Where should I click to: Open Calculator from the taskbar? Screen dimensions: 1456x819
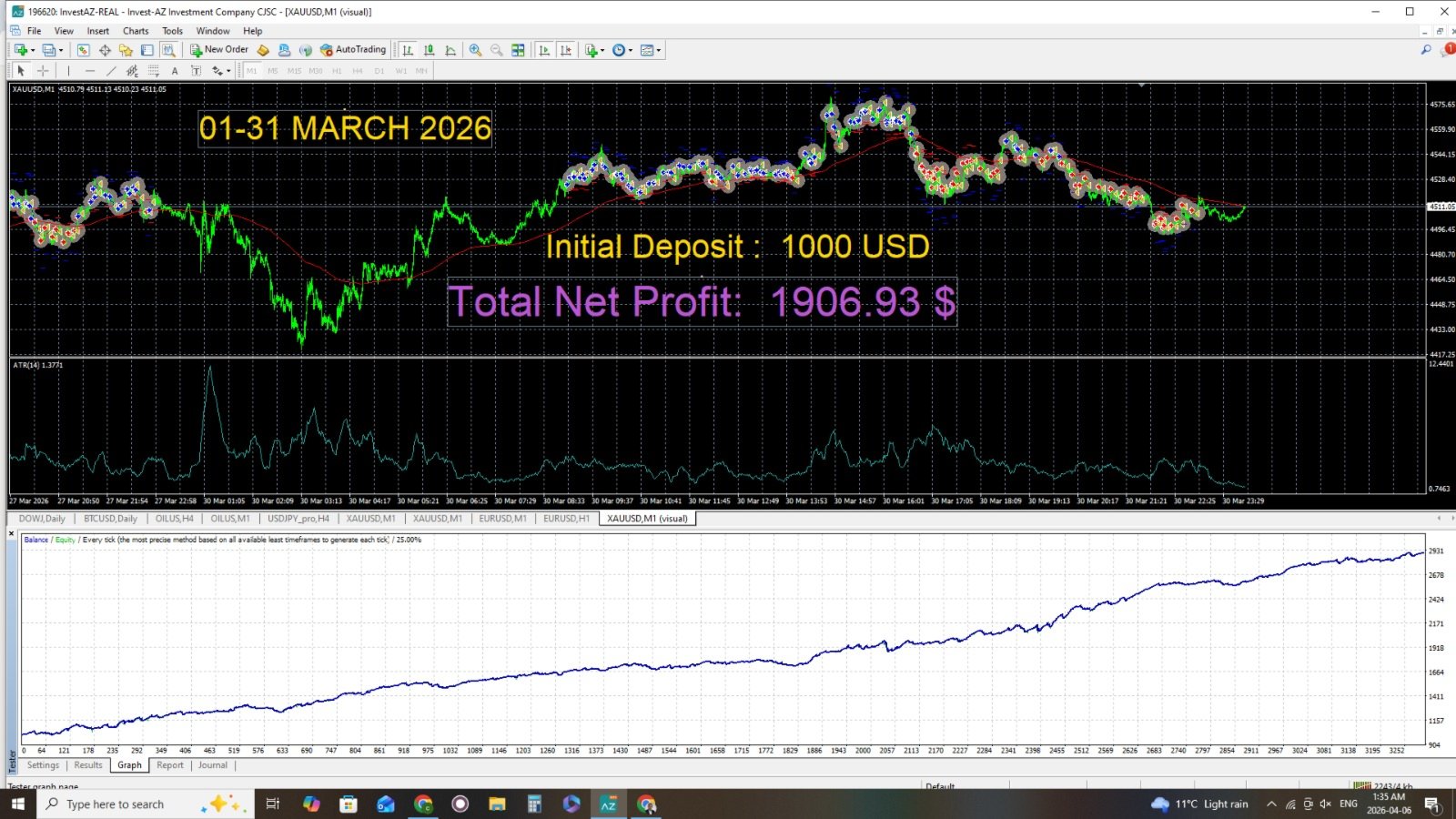(534, 804)
